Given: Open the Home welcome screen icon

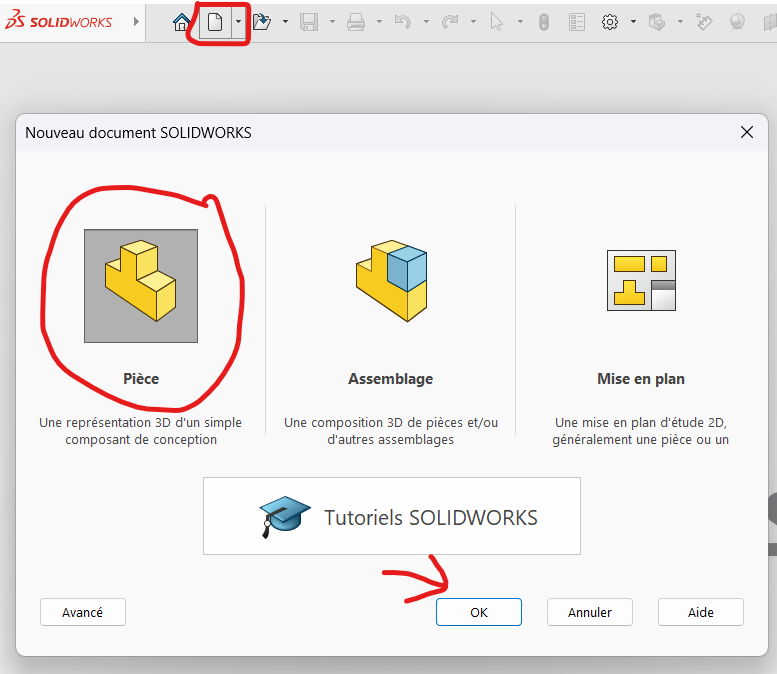Looking at the screenshot, I should (x=181, y=22).
